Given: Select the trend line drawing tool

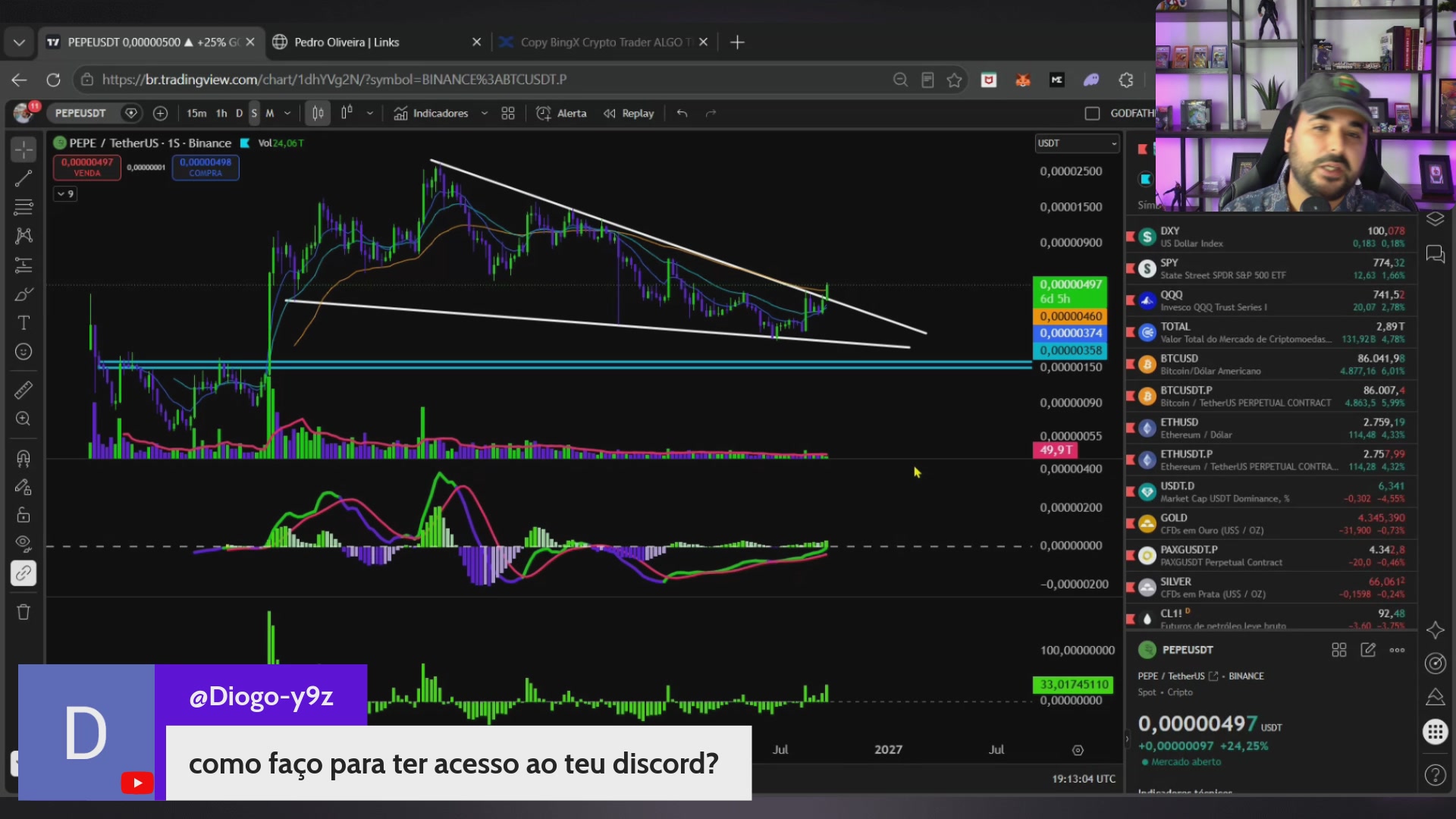Looking at the screenshot, I should pos(24,178).
